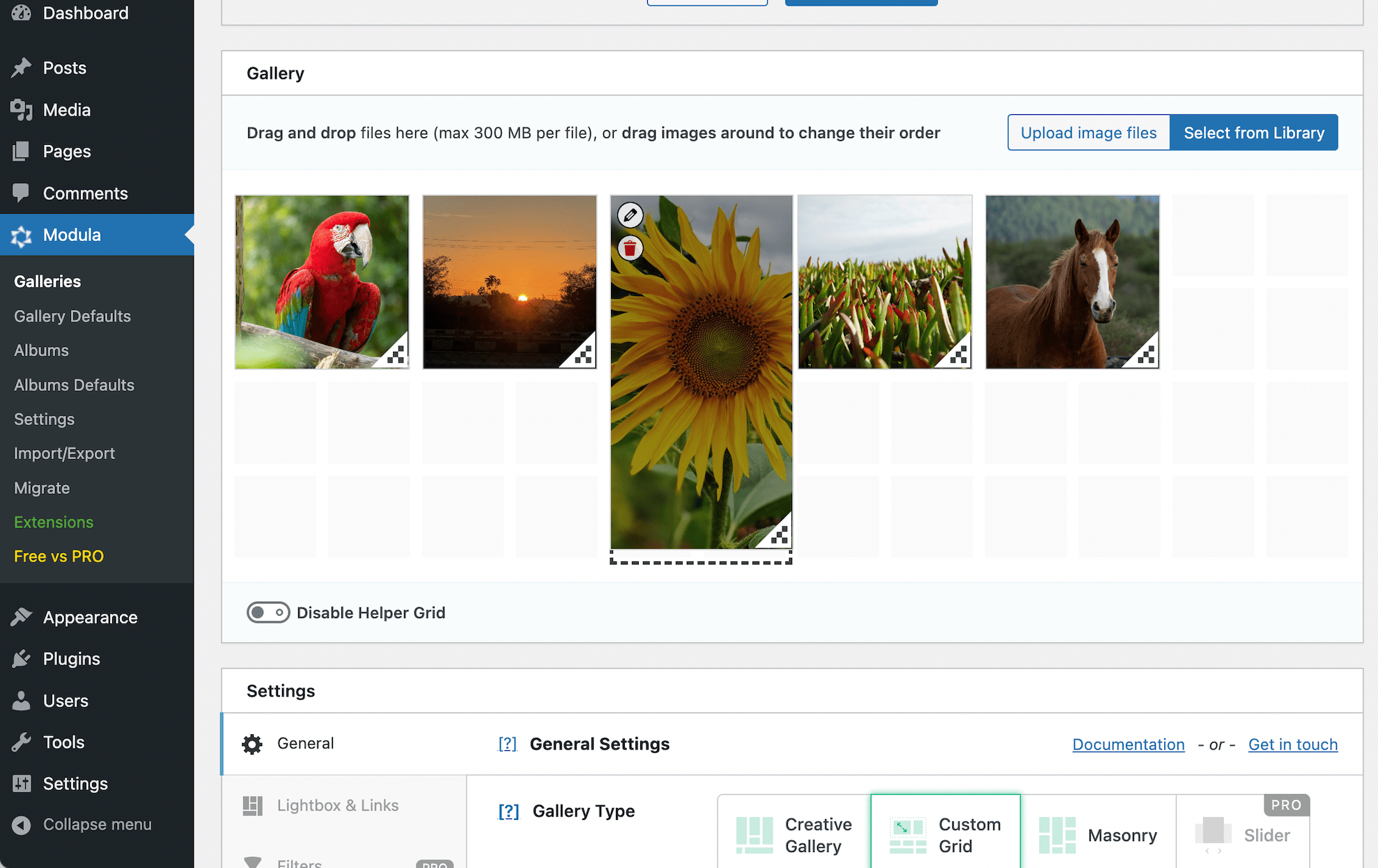Click resize handle on parrot image corner

tap(396, 355)
